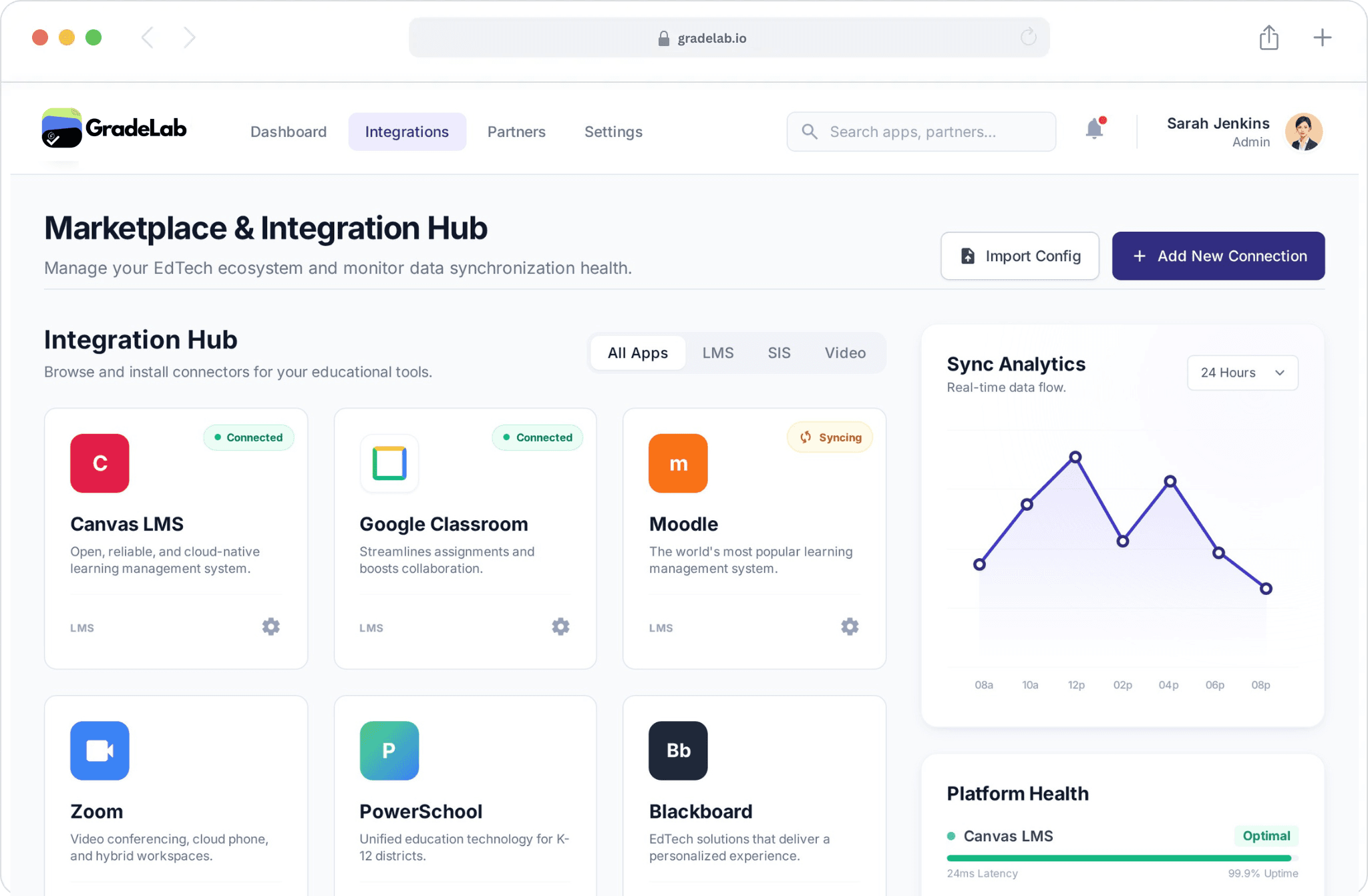Click the Optimal status badge
This screenshot has width=1368, height=896.
coord(1266,836)
